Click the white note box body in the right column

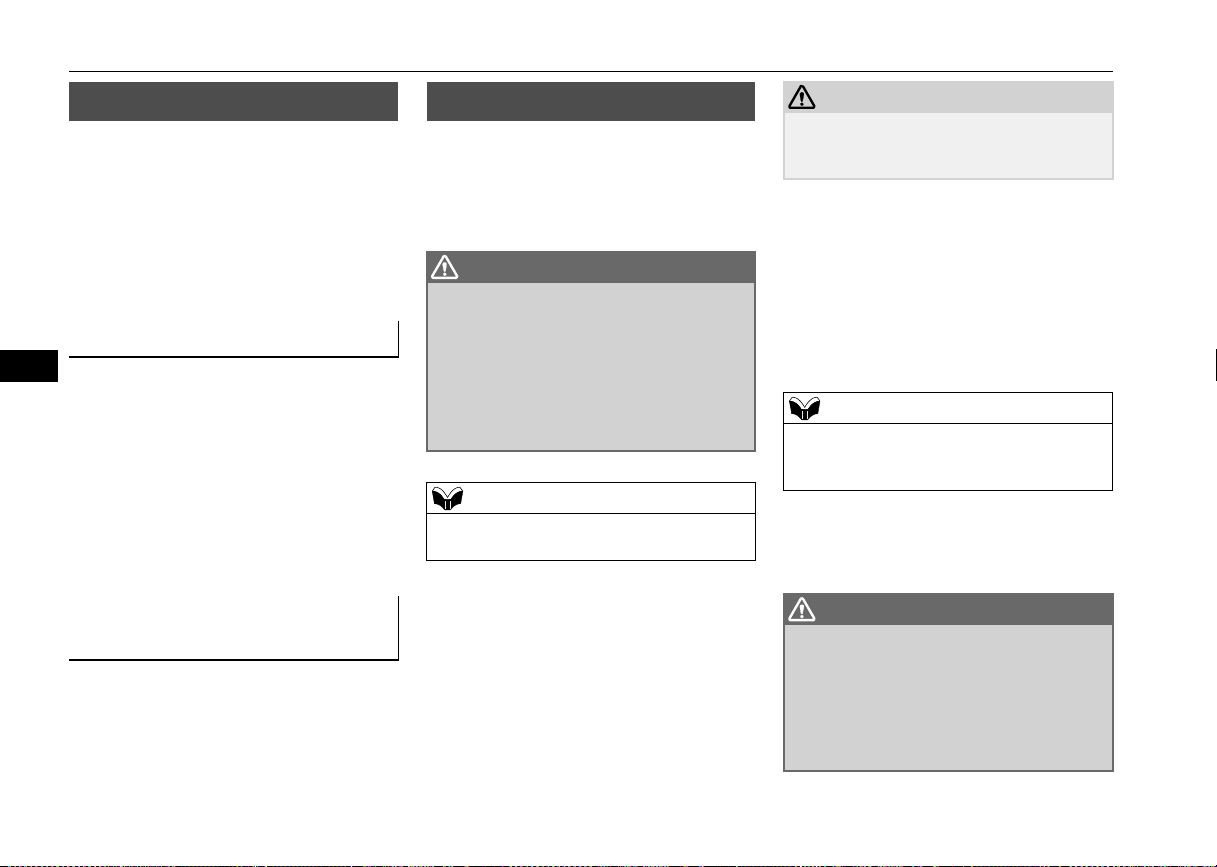pos(948,456)
